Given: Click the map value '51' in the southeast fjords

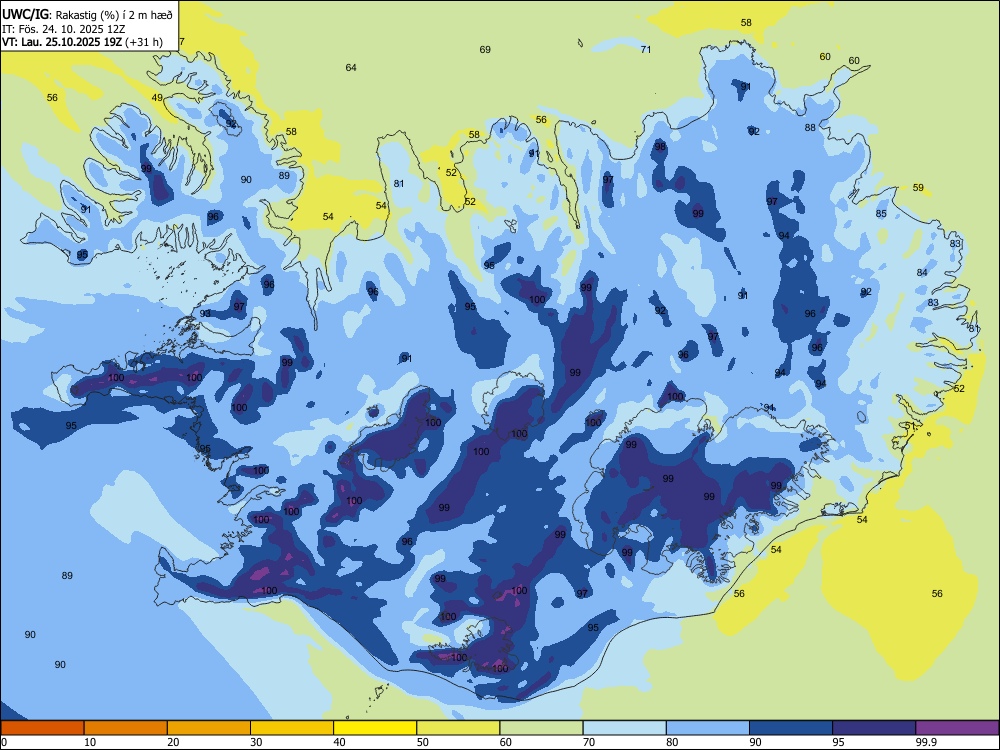Looking at the screenshot, I should point(910,426).
